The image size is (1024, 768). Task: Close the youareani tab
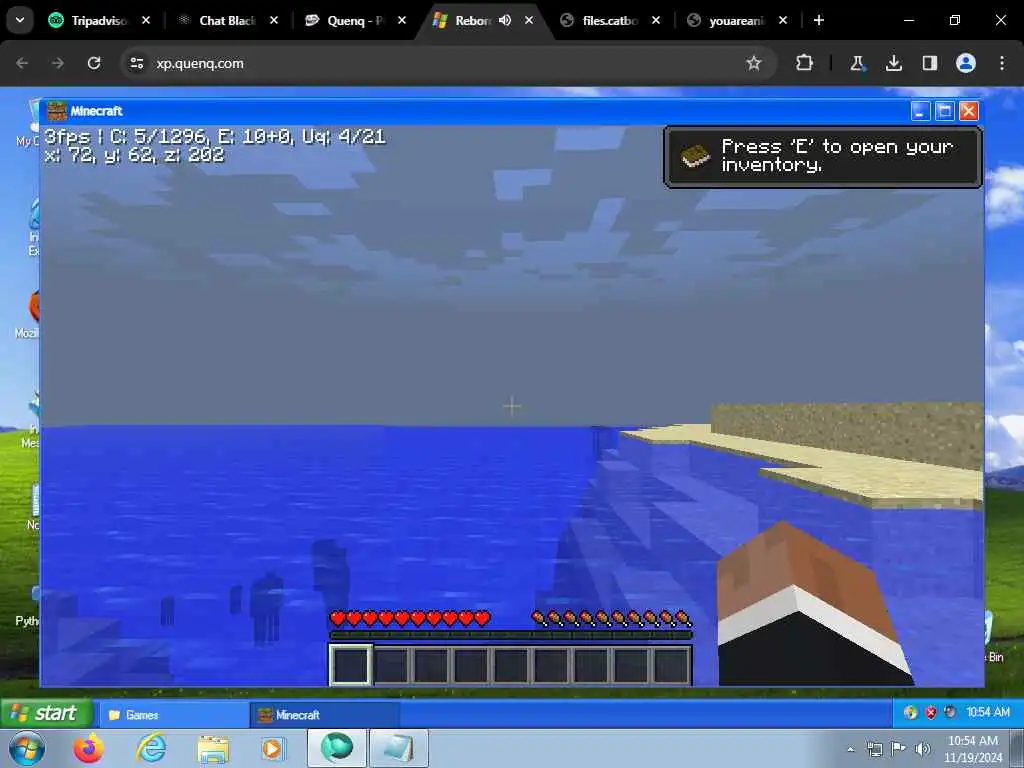pyautogui.click(x=782, y=20)
